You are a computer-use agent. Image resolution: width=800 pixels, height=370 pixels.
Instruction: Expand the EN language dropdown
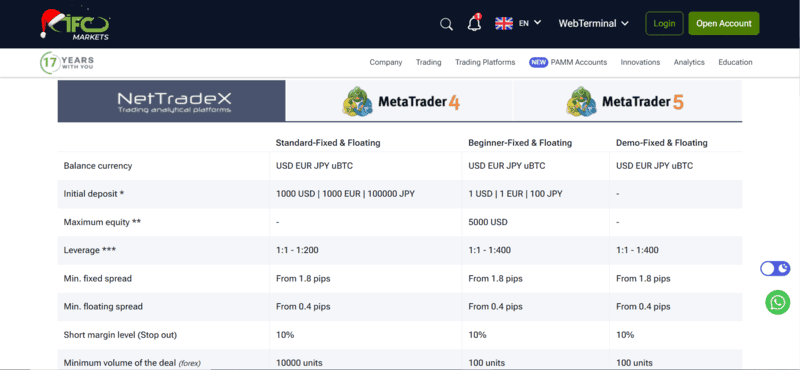pos(530,23)
